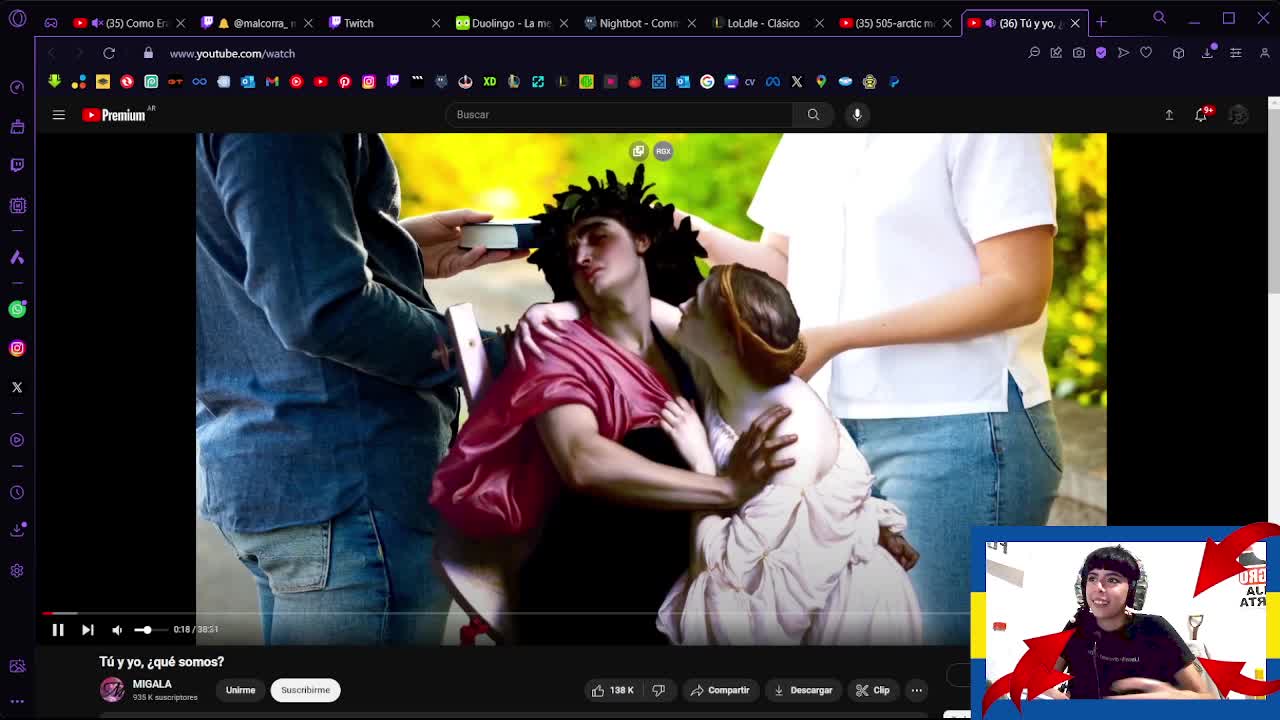This screenshot has width=1280, height=720.
Task: Pause the YouTube video
Action: click(x=58, y=629)
